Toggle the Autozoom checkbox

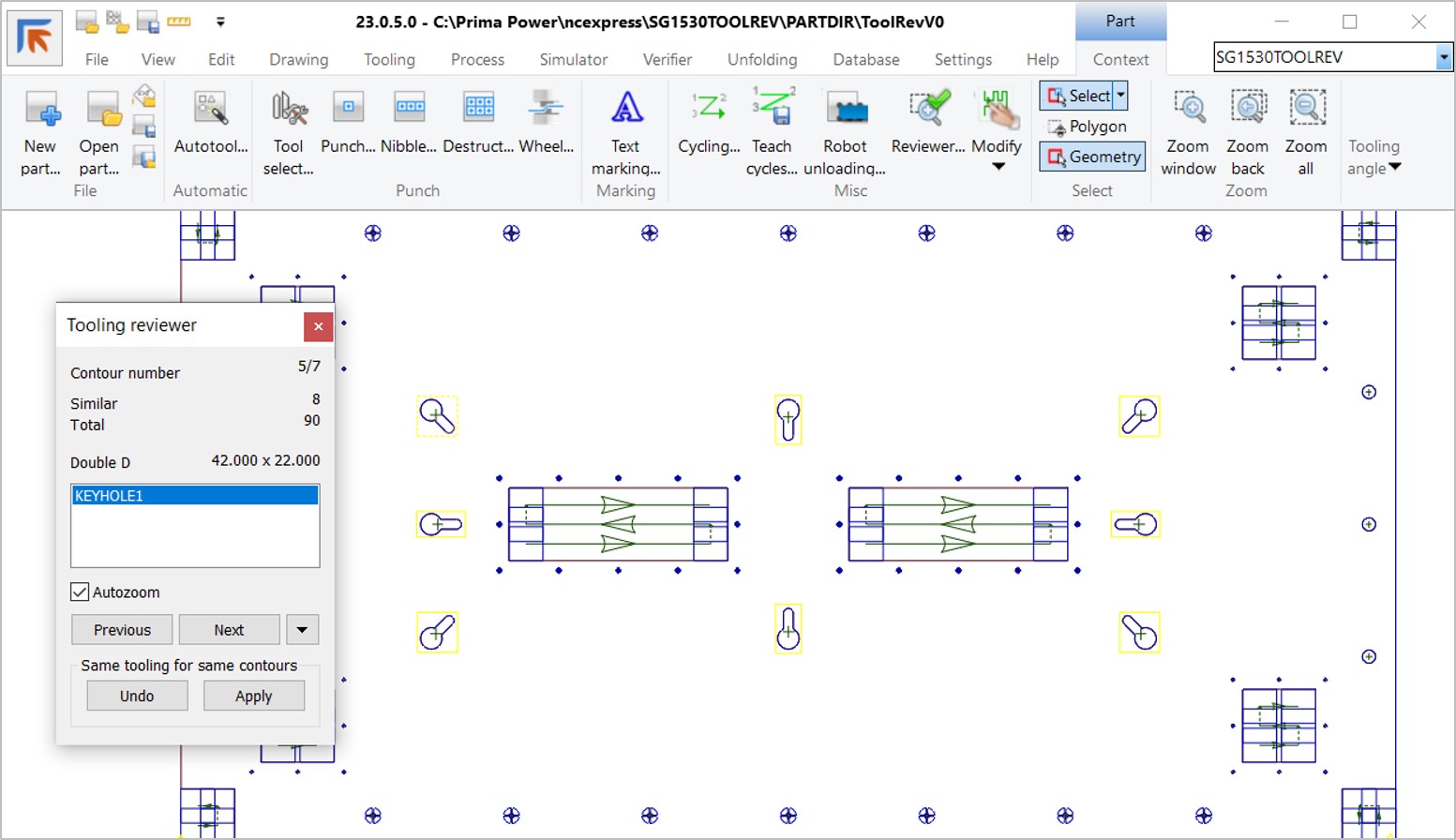(81, 592)
